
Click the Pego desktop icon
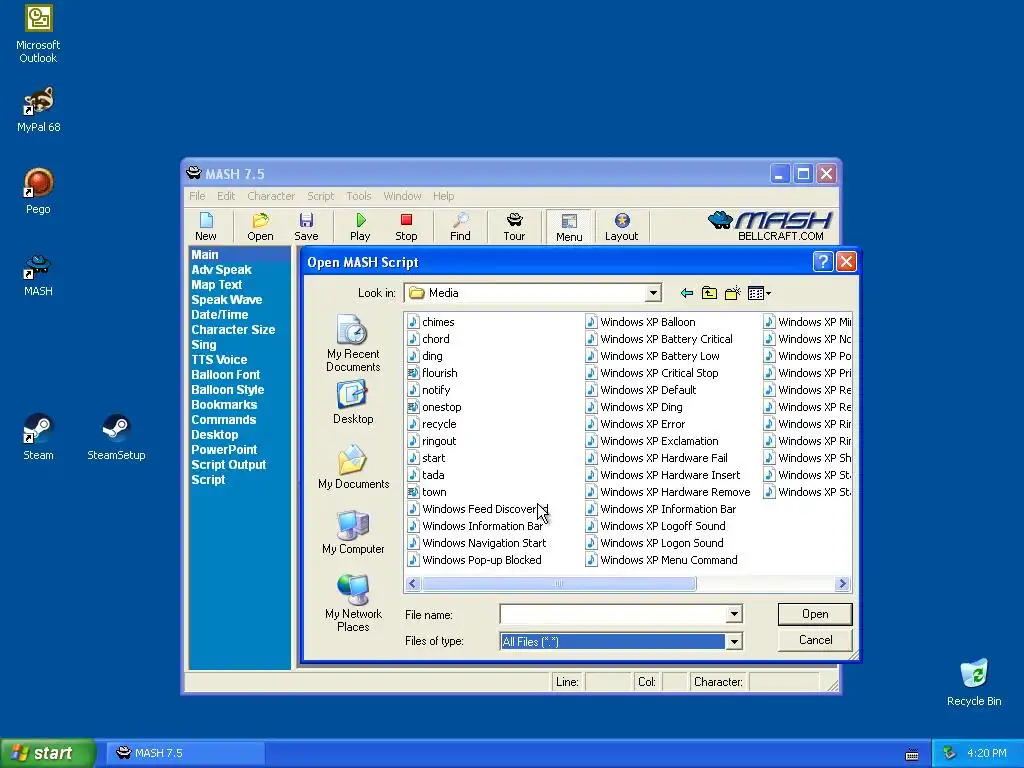click(x=38, y=191)
